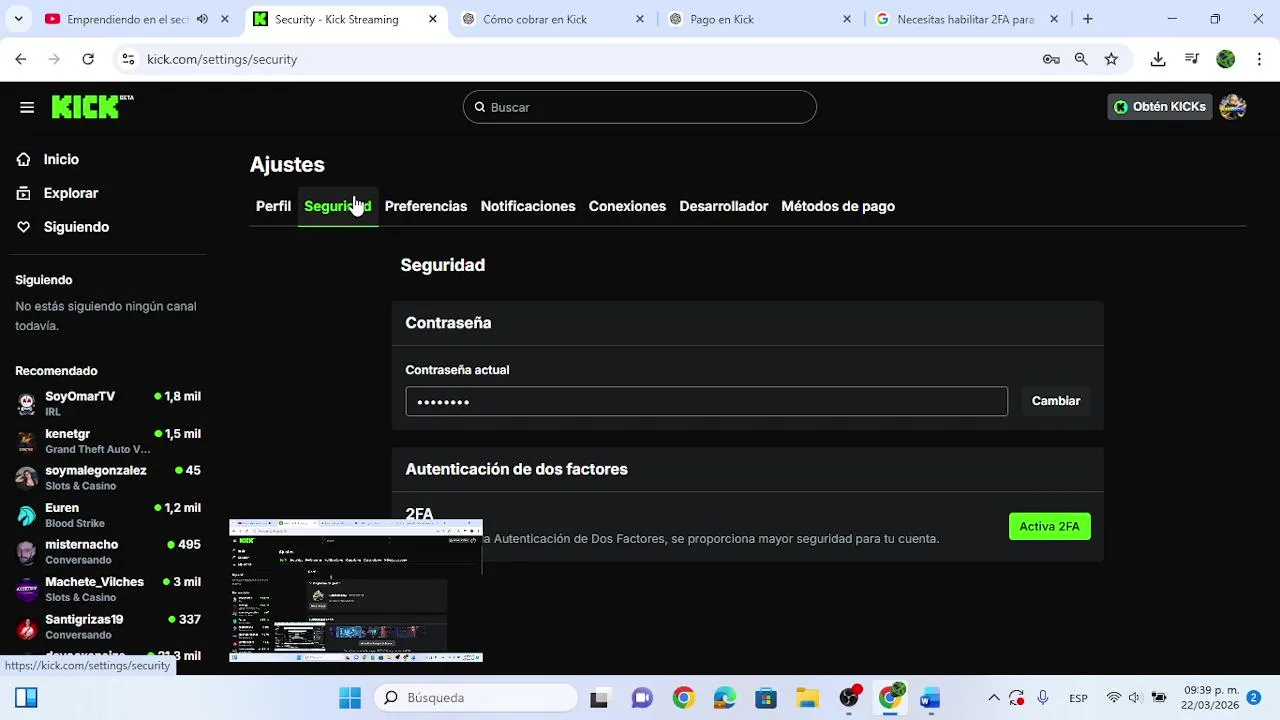Open kenetgr channel avatar
The height and width of the screenshot is (720, 1280).
[x=27, y=441]
